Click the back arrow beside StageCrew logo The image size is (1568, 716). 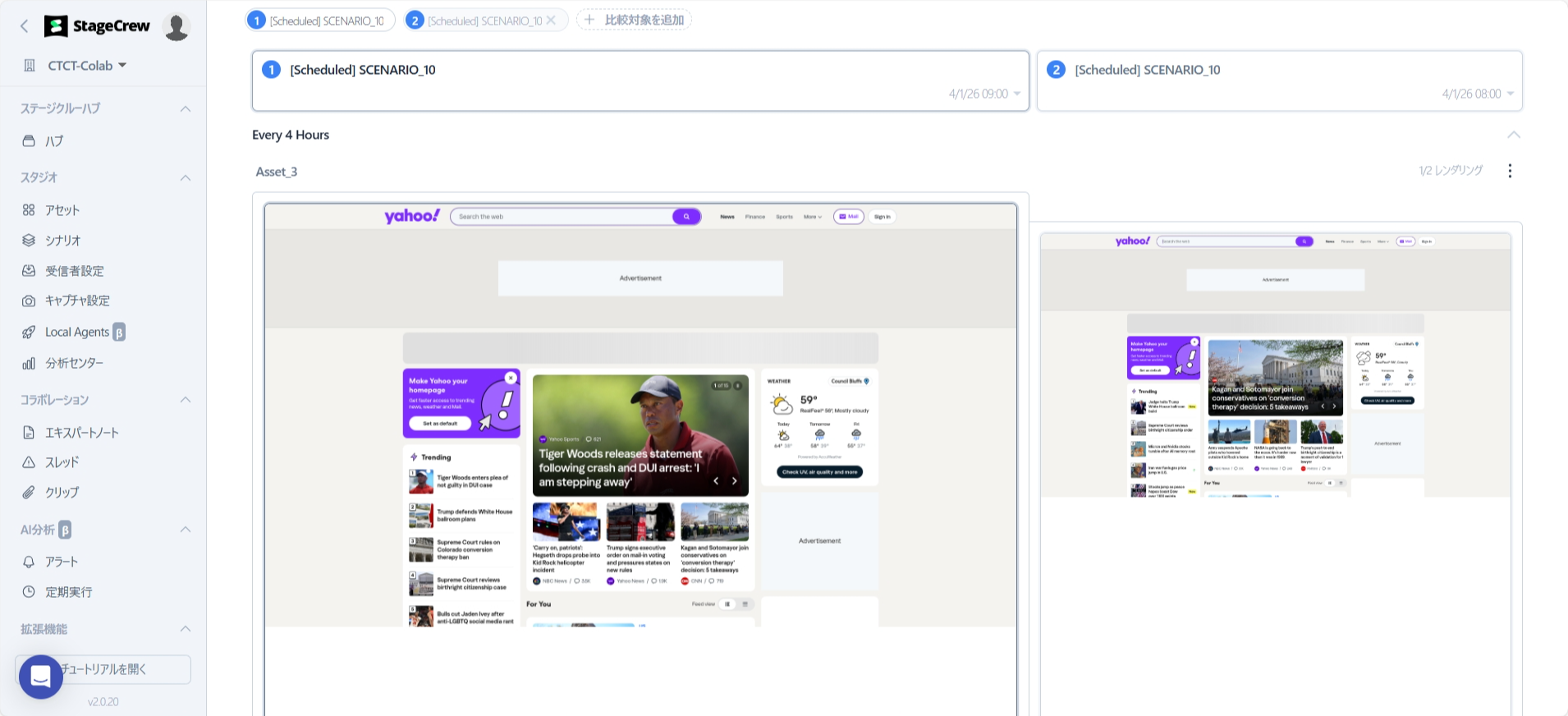25,26
